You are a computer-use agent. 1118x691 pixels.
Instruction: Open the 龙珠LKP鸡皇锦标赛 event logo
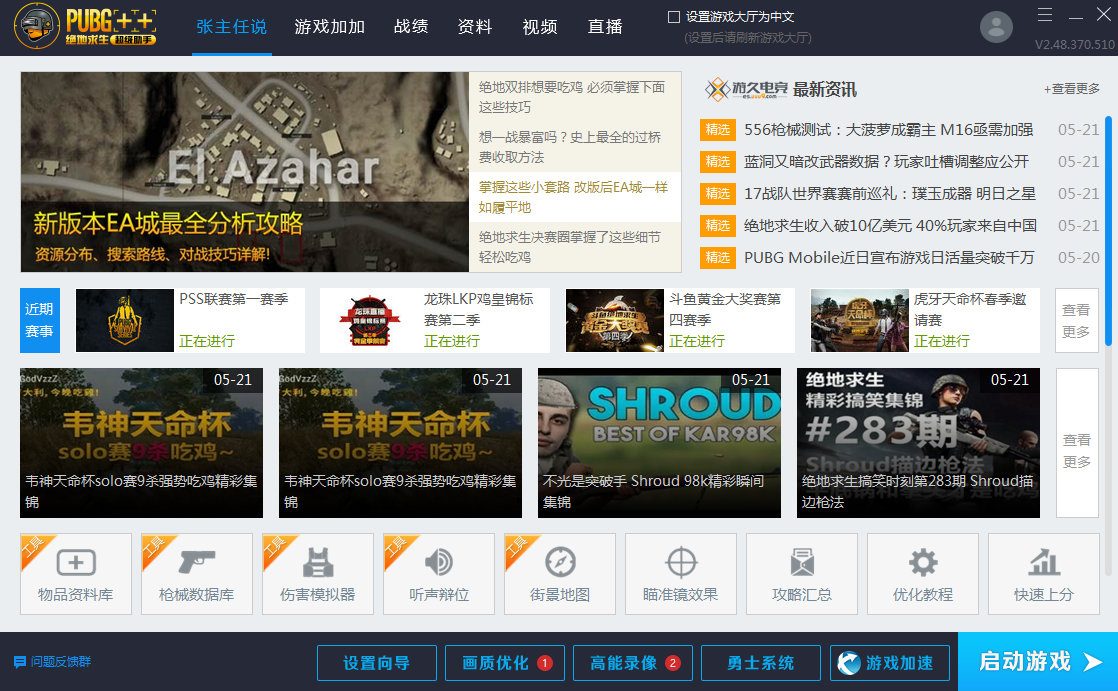369,320
